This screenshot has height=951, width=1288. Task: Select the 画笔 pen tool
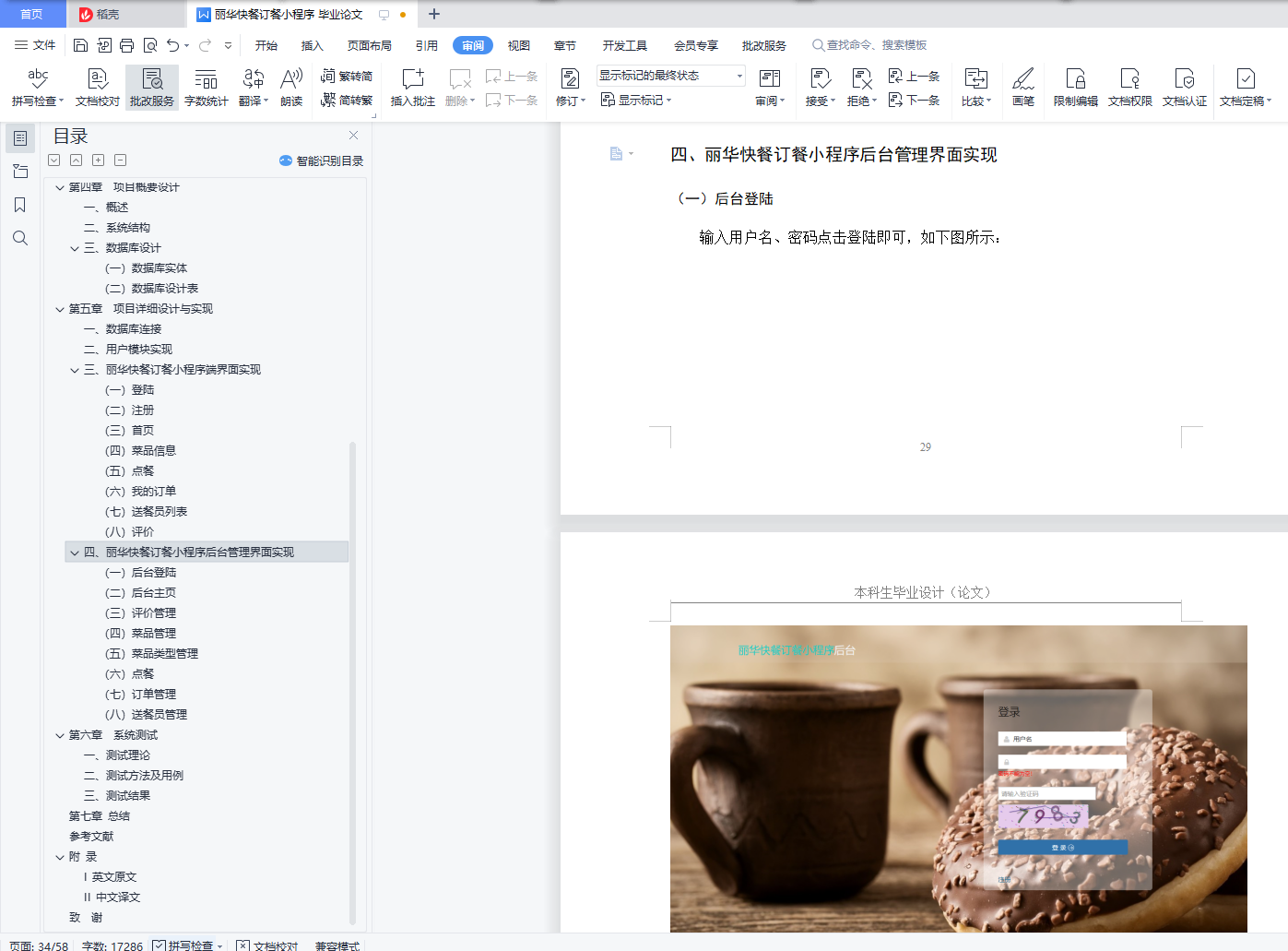coord(1023,88)
